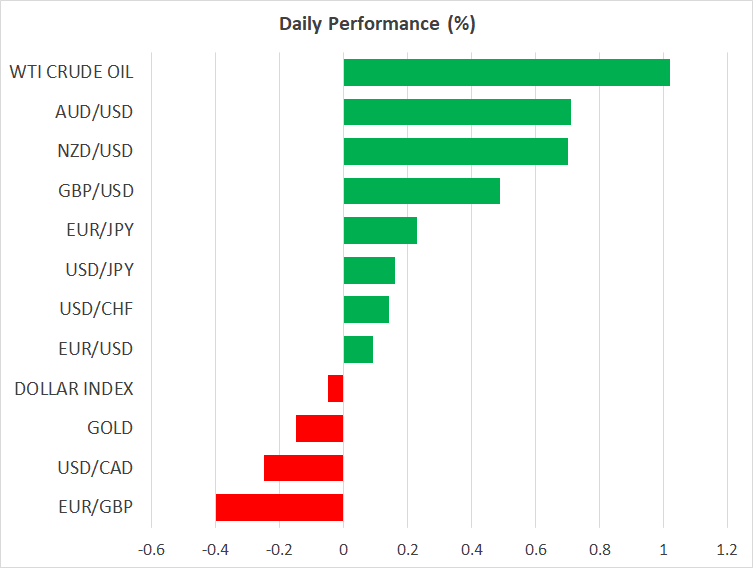Select the NZD/USD green bar

click(455, 152)
